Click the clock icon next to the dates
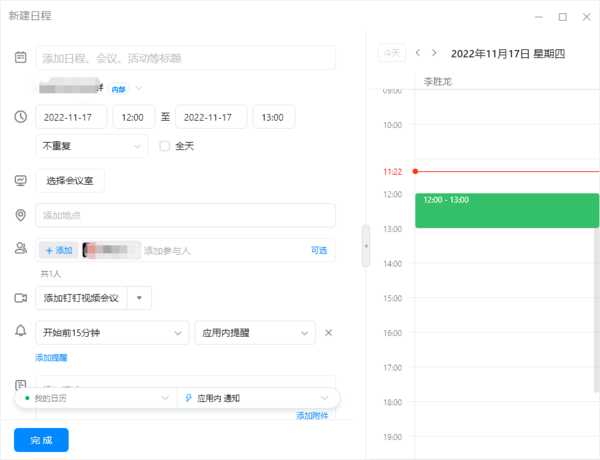 pyautogui.click(x=20, y=117)
